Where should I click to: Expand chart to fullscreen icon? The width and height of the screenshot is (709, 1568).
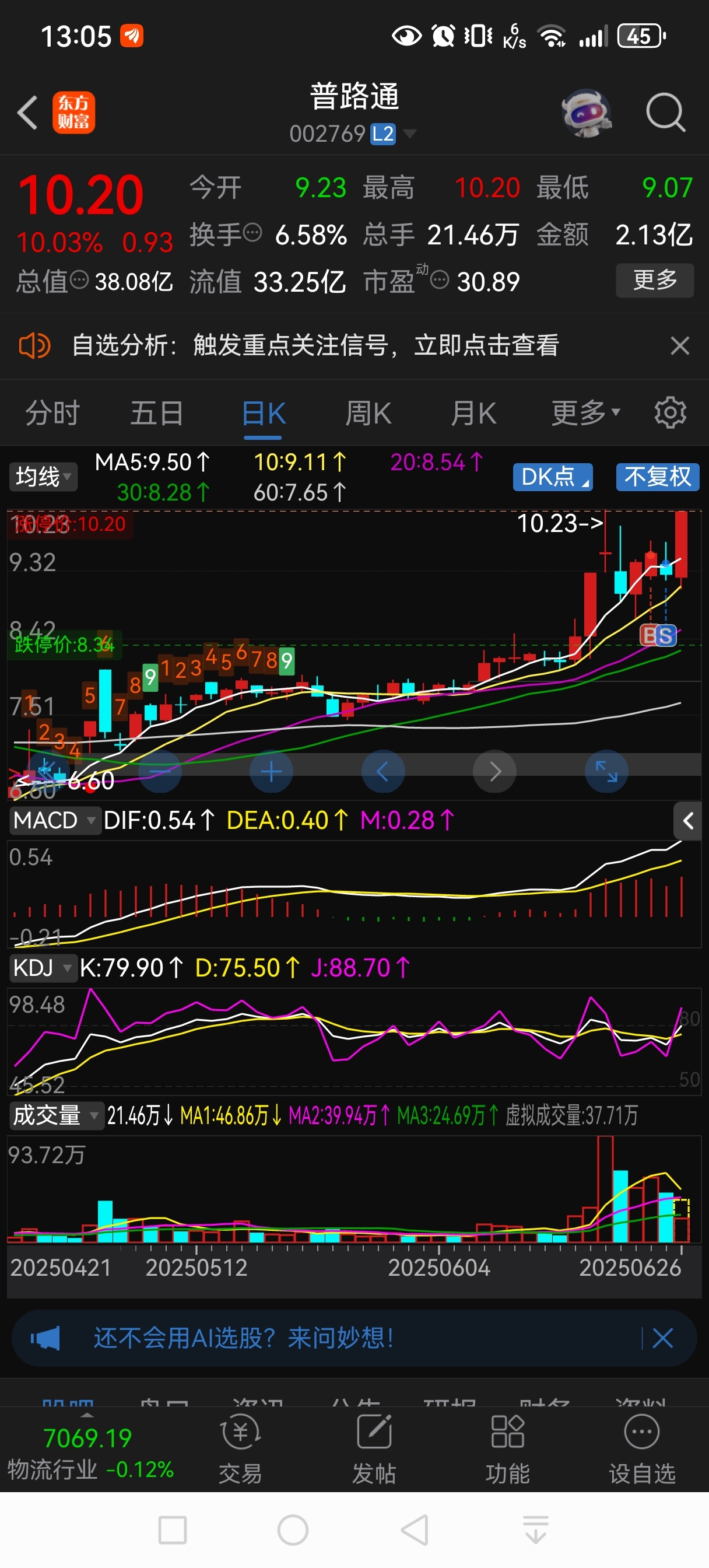click(x=606, y=772)
